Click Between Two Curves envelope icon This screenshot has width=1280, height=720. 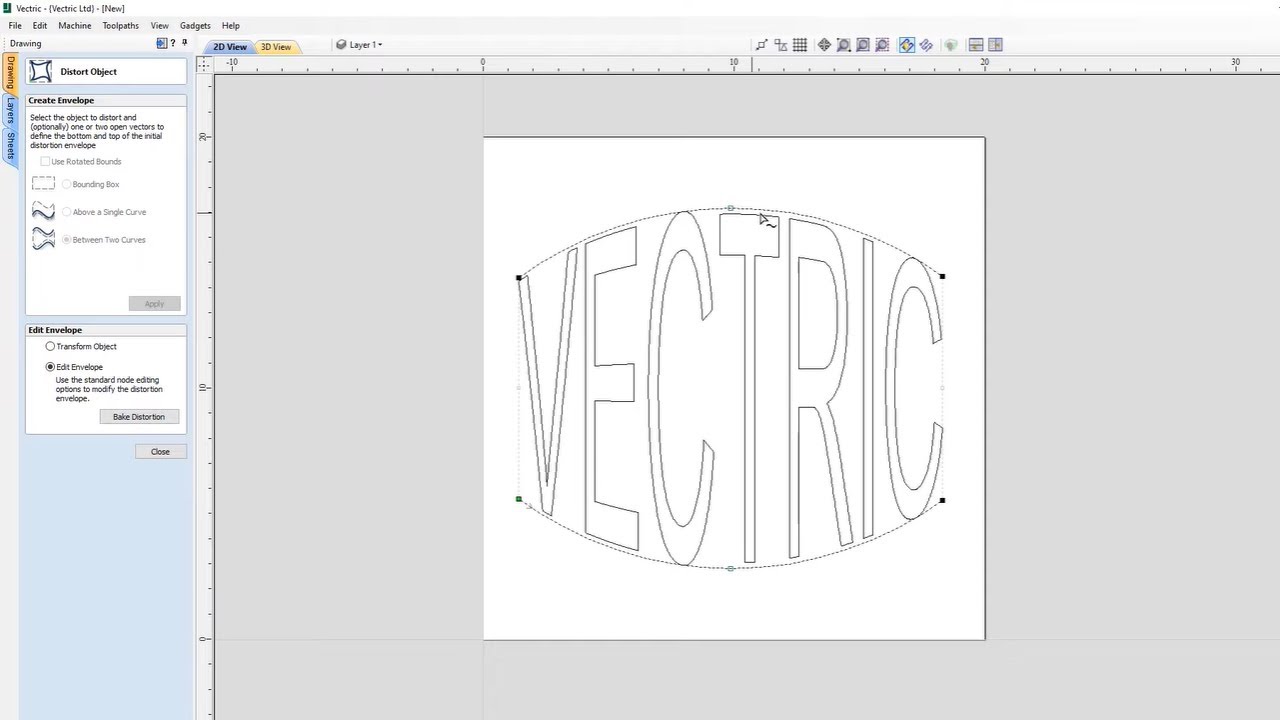[x=43, y=239]
